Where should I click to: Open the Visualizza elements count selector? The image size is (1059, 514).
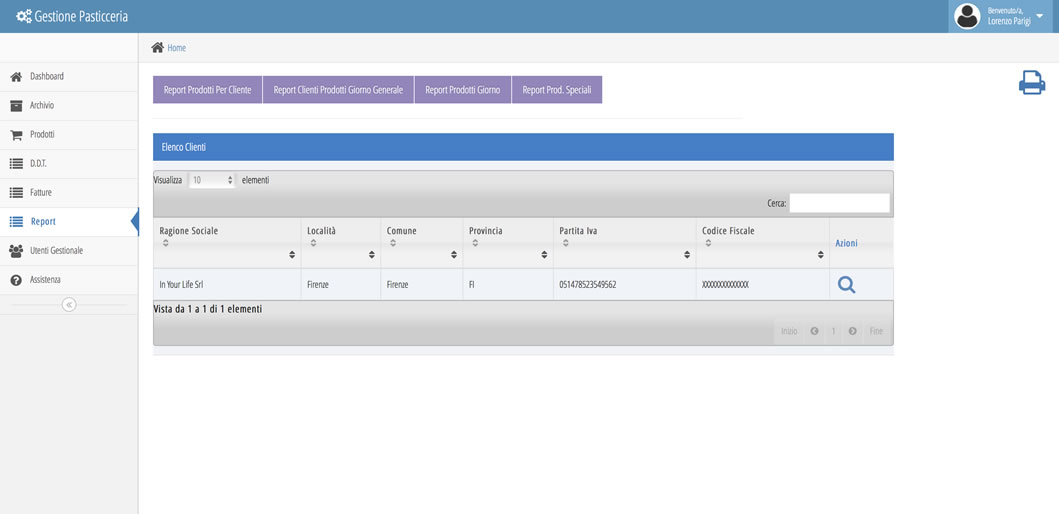211,180
